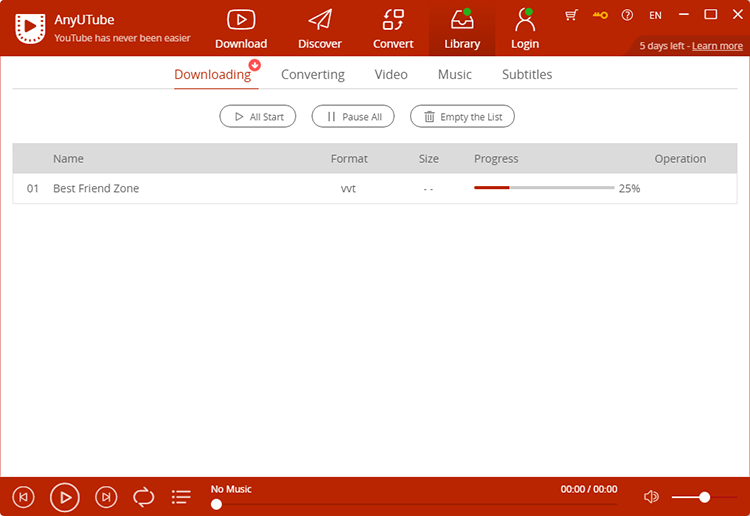Click the 01 row number cell
Screen dimensions: 750x516
click(33, 188)
